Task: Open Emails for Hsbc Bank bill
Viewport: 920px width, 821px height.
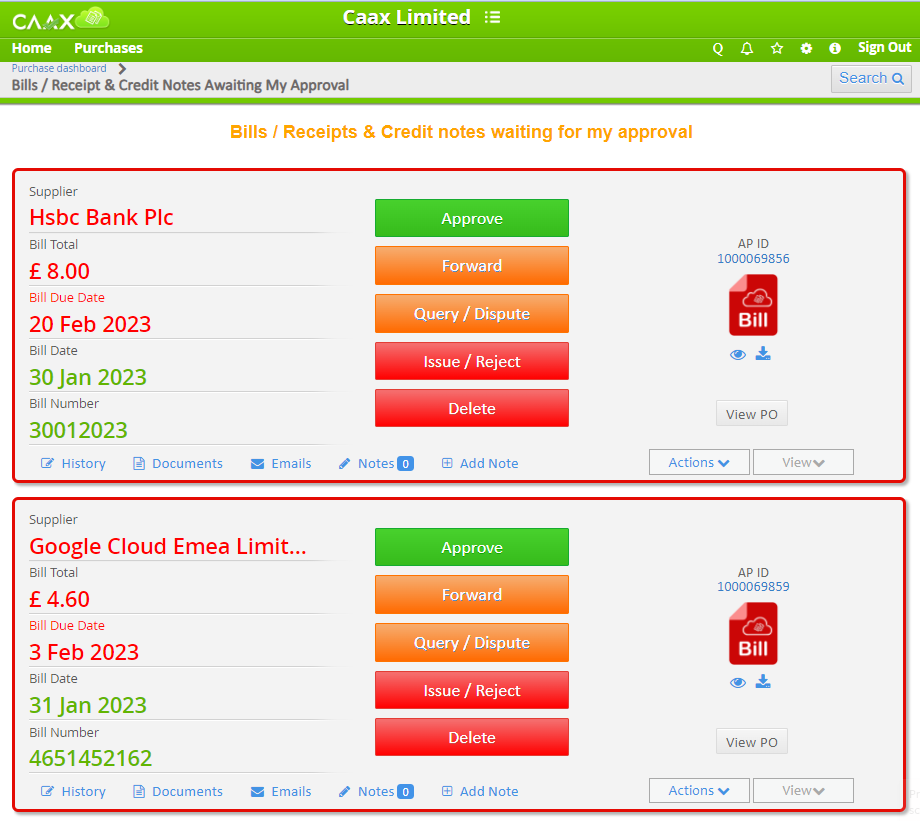Action: click(x=281, y=464)
